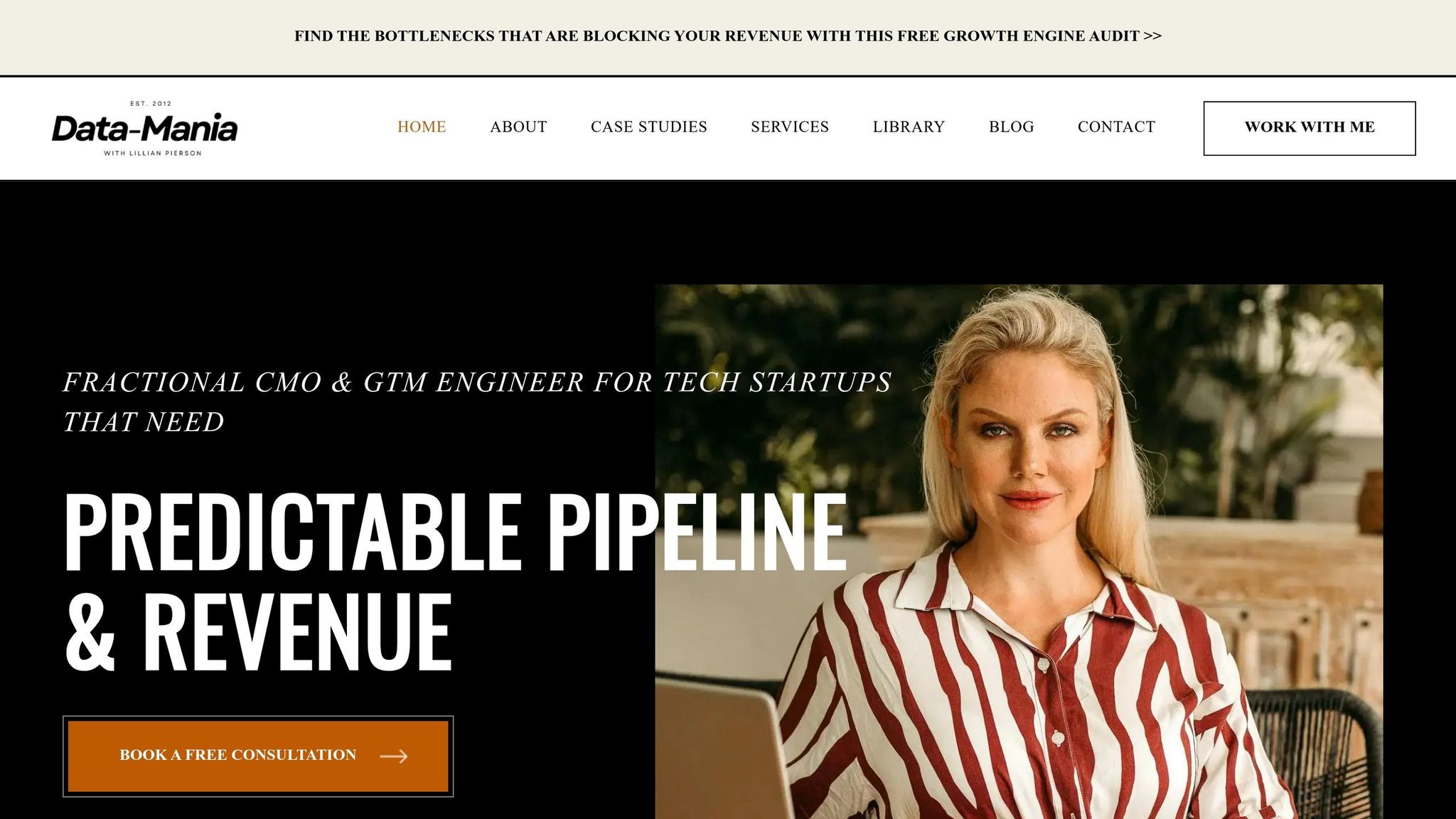
Task: Click the Predictable Pipeline headline text
Action: click(455, 533)
